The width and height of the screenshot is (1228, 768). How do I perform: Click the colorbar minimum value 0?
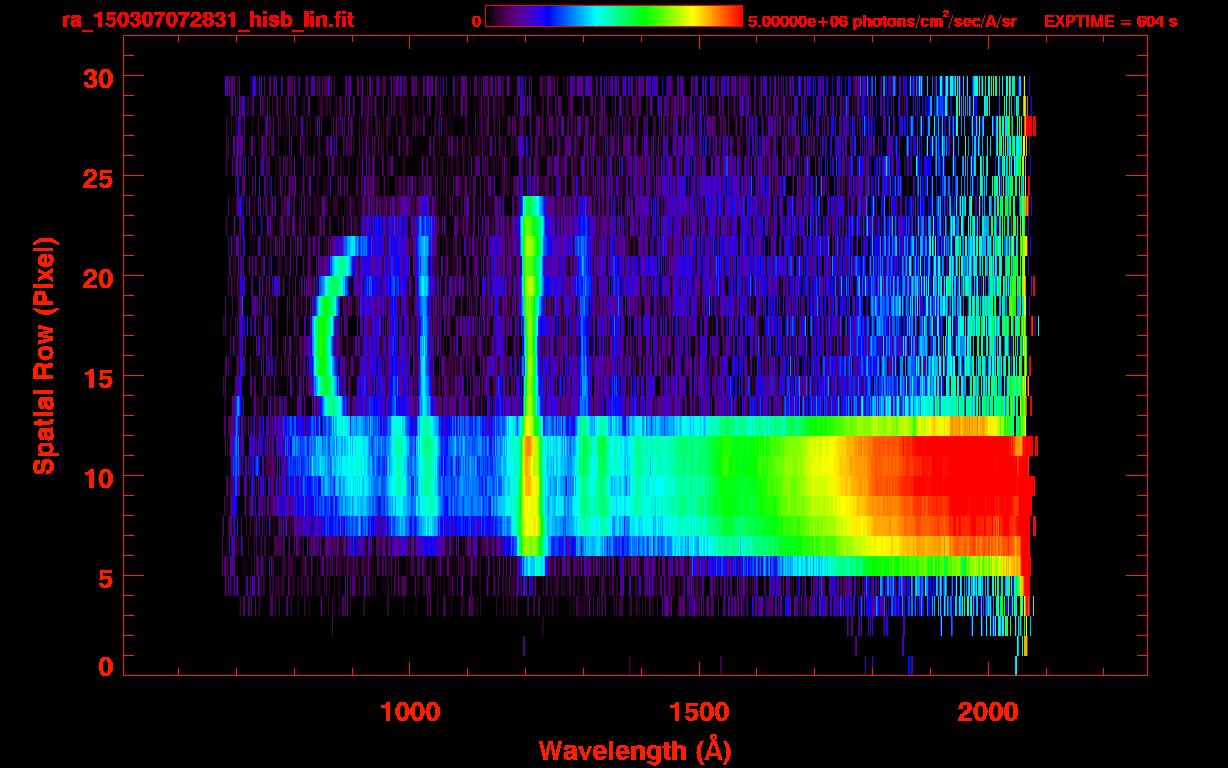tap(476, 21)
